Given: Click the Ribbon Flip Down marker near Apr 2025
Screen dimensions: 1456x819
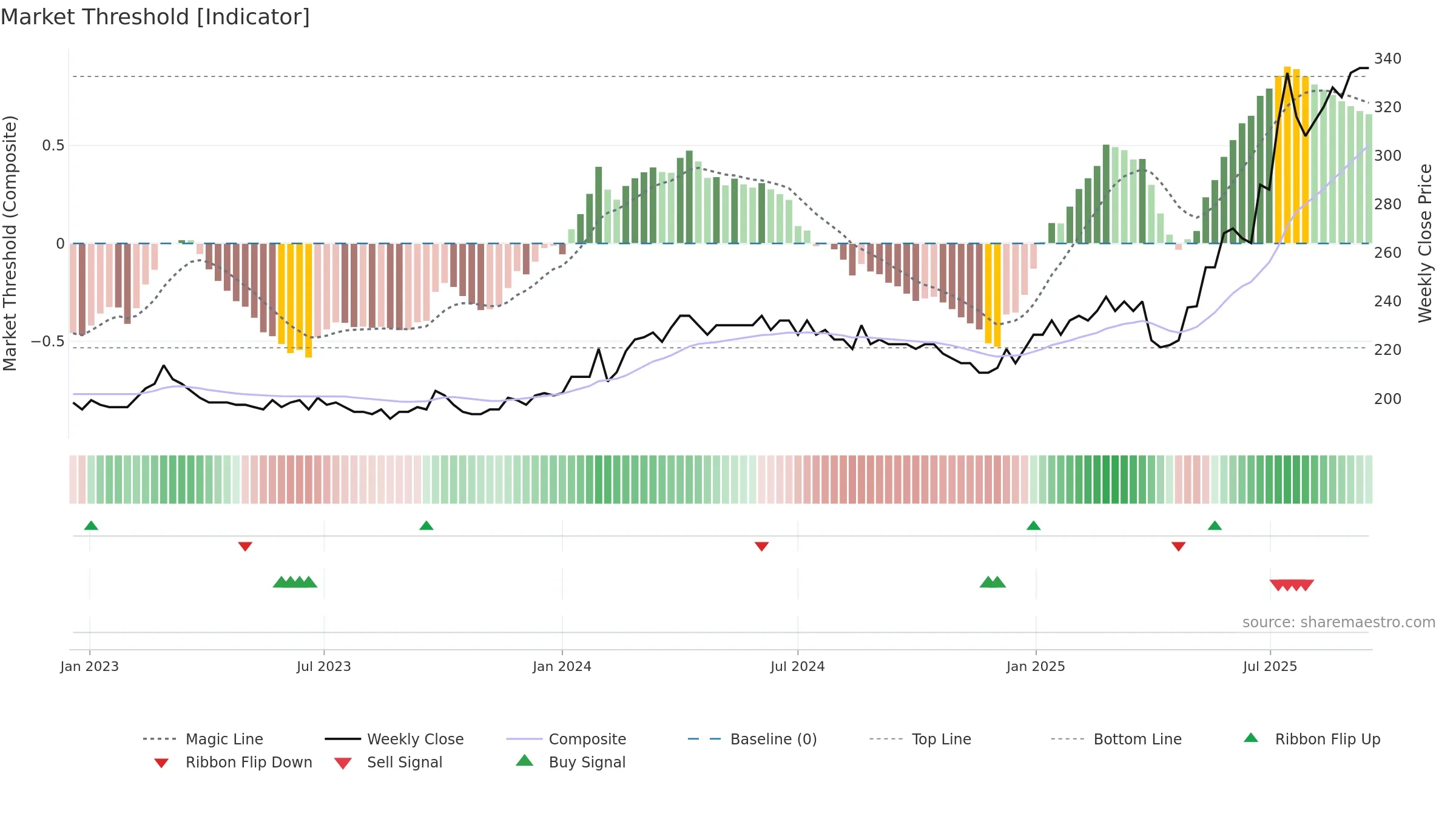Looking at the screenshot, I should point(1179,547).
